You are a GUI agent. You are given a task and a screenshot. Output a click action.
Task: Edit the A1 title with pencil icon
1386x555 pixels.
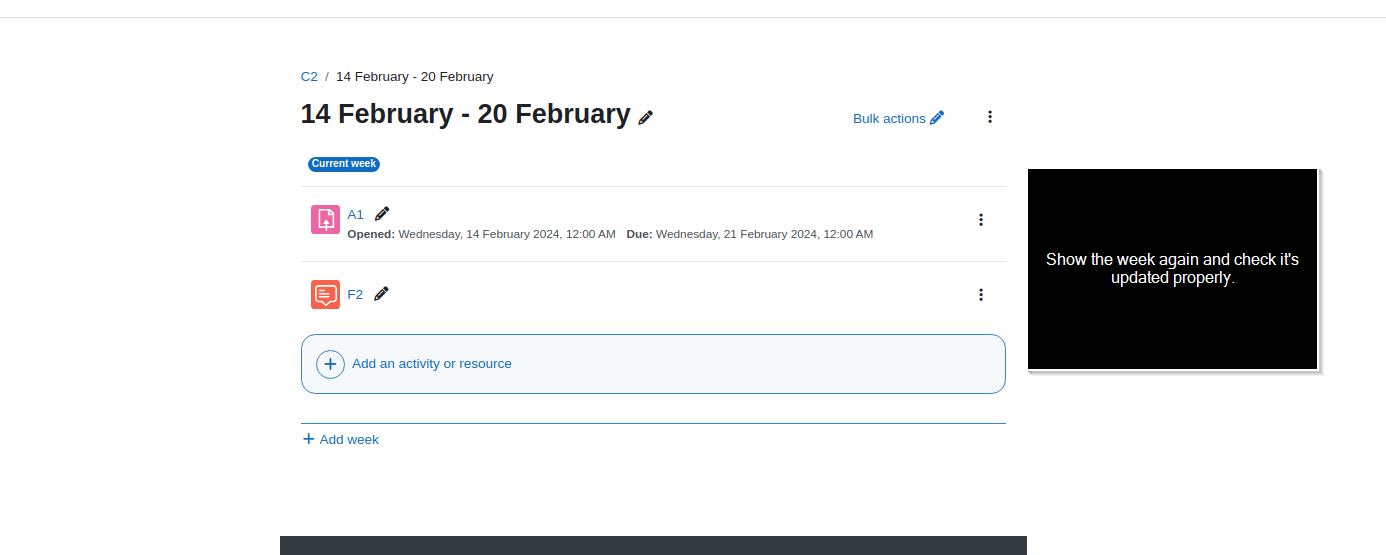tap(382, 213)
